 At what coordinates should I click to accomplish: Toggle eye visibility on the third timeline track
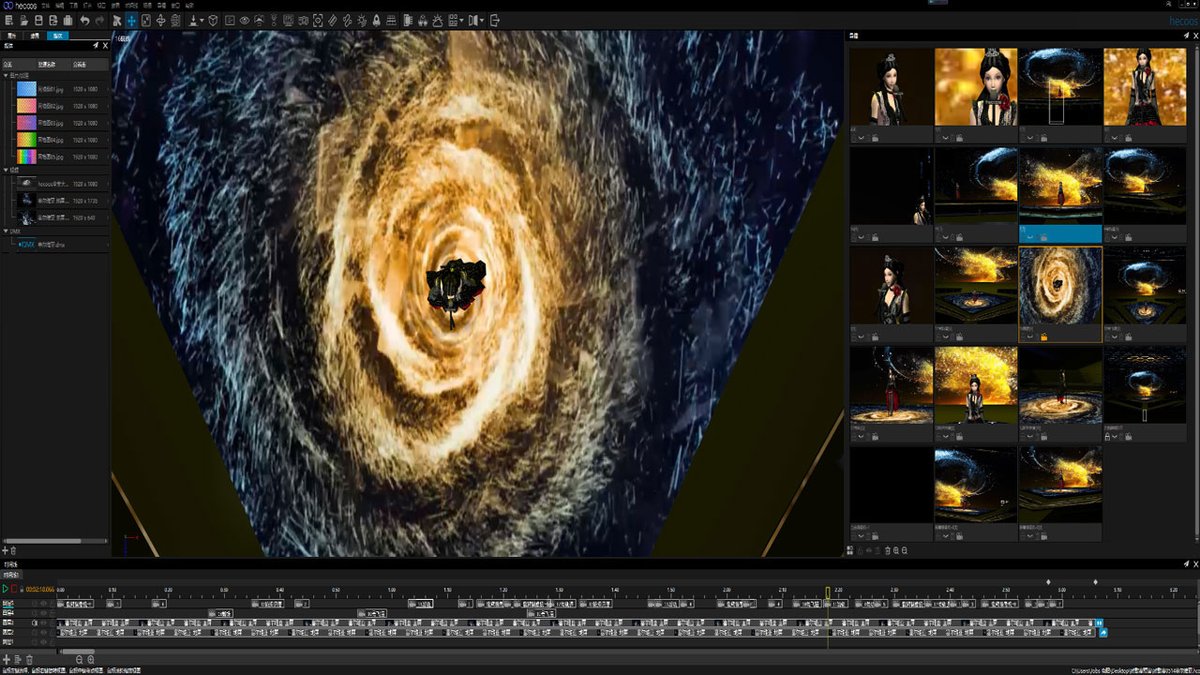(x=43, y=623)
